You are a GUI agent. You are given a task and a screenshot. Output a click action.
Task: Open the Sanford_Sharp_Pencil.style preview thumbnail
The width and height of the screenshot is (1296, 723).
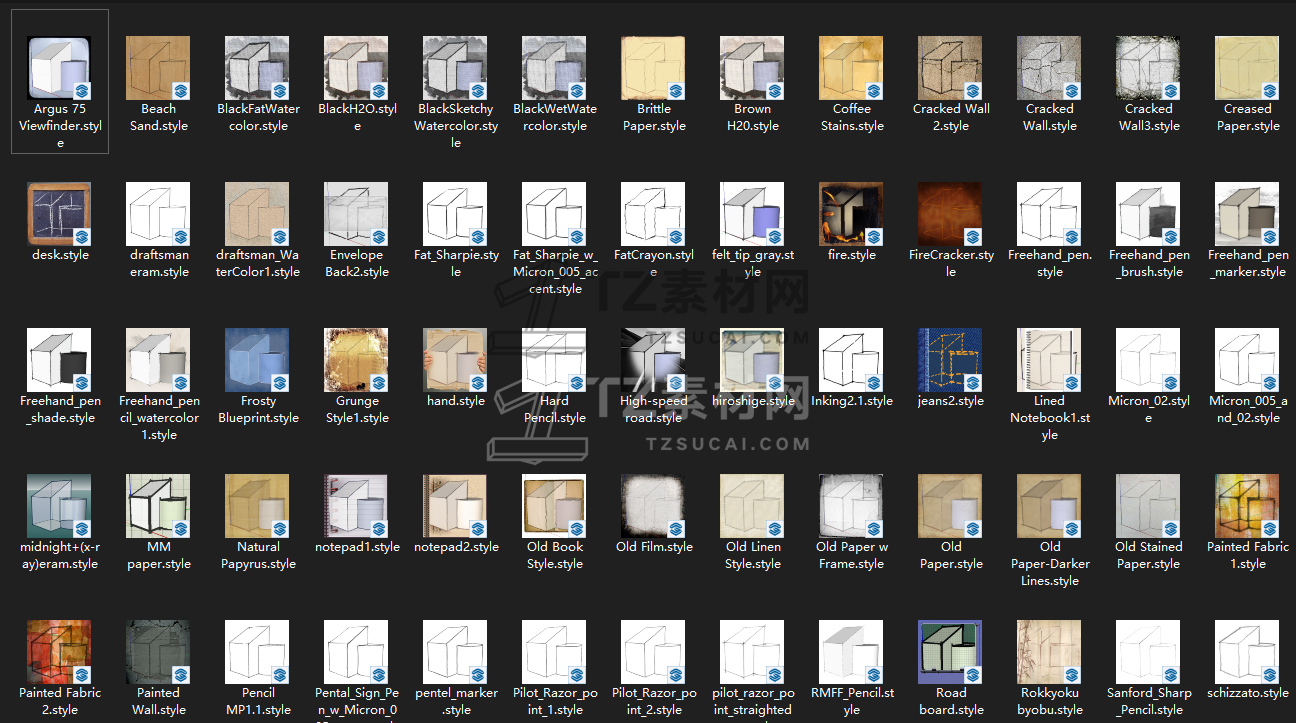1149,652
